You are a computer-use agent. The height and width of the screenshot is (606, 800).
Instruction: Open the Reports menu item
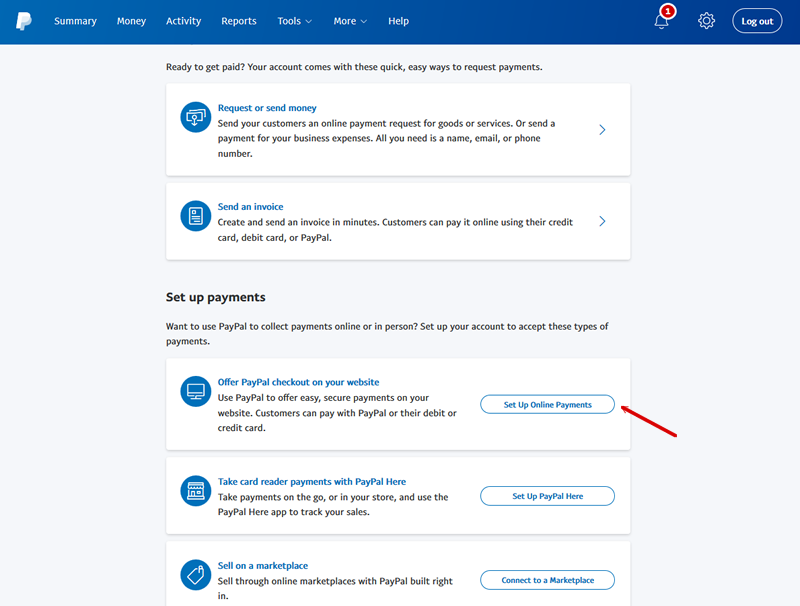239,21
